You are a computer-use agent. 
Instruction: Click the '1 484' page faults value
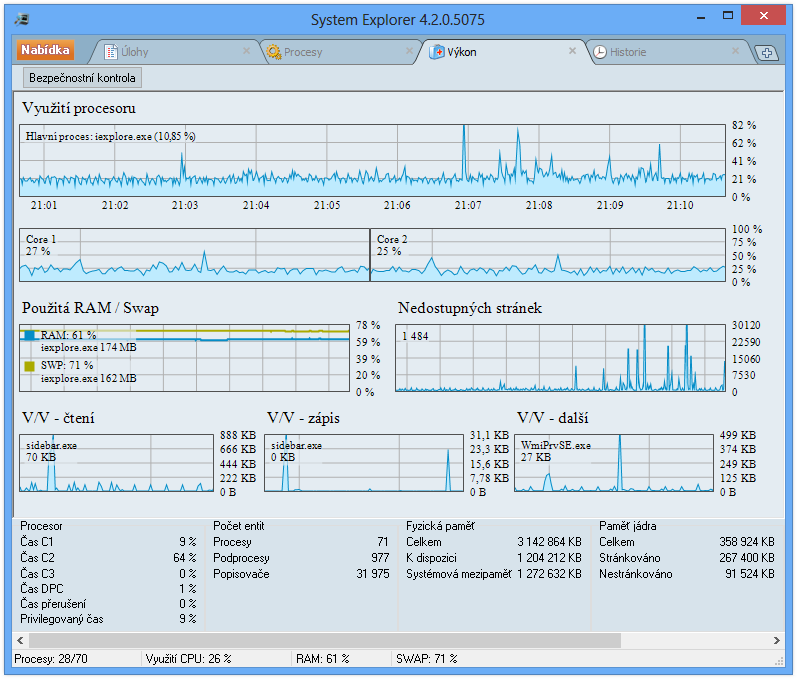(x=415, y=336)
